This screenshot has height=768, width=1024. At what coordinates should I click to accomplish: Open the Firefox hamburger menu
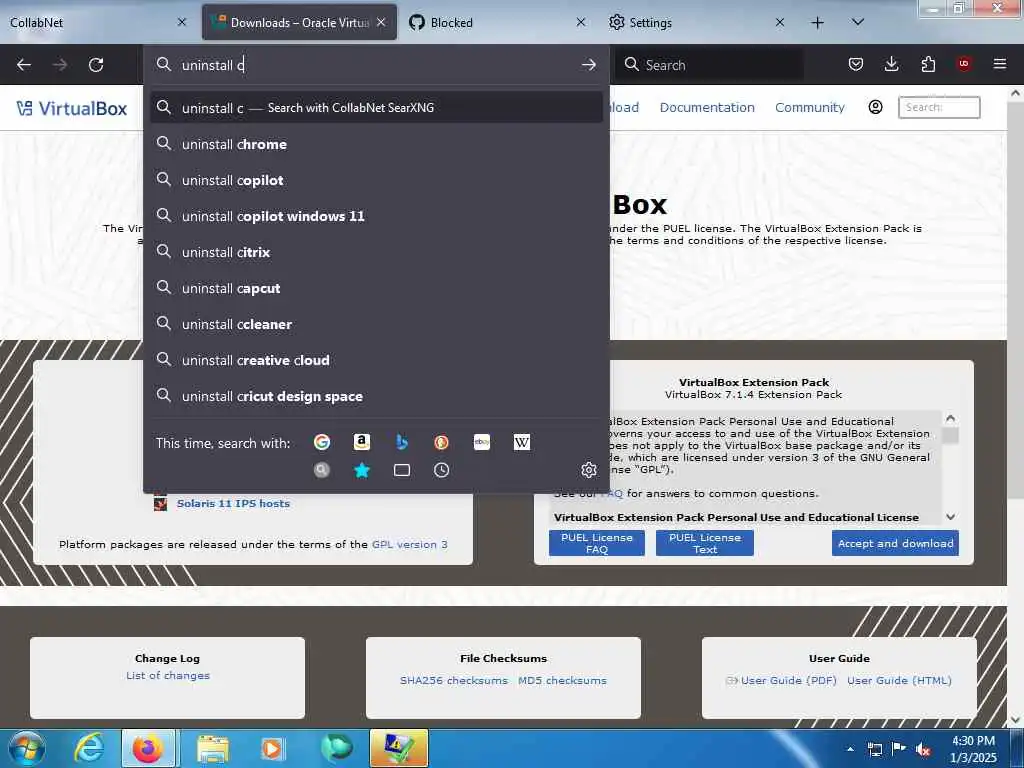point(1000,64)
